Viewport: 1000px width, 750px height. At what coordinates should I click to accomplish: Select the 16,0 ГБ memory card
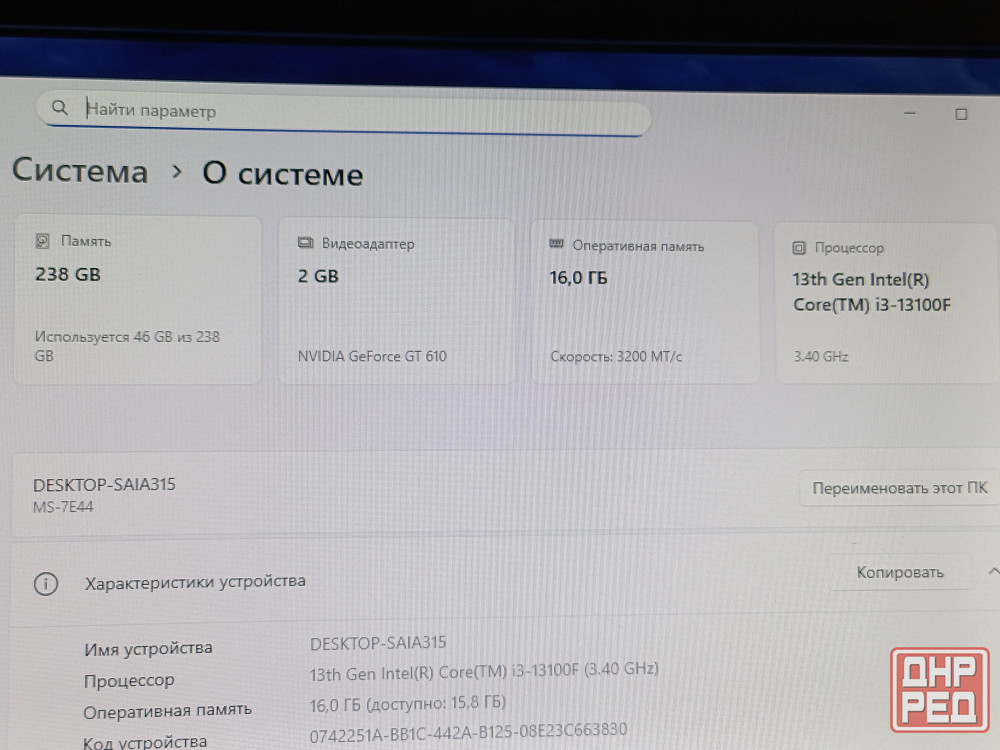pyautogui.click(x=644, y=303)
